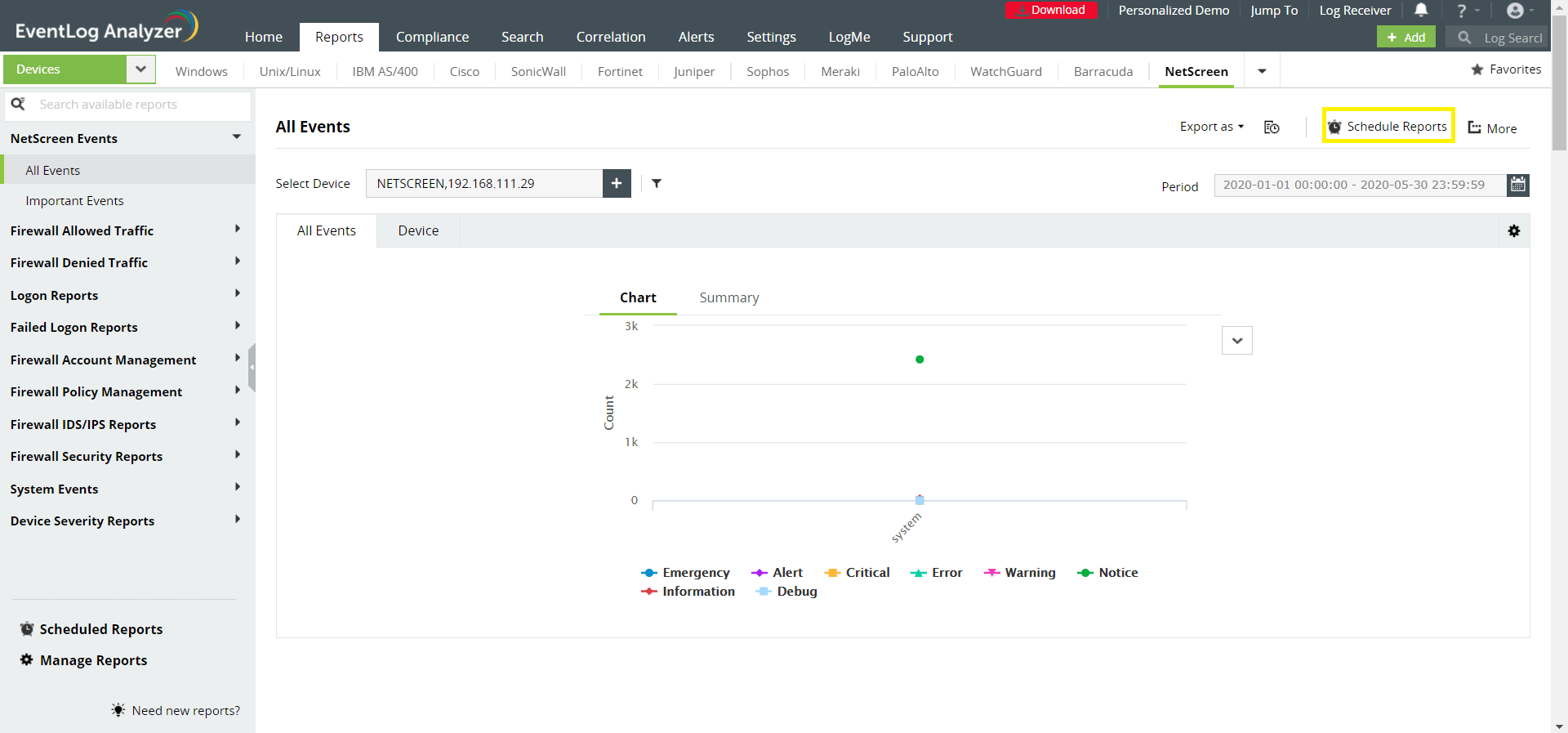Image resolution: width=1568 pixels, height=733 pixels.
Task: Click the Period date range field
Action: coord(1361,185)
